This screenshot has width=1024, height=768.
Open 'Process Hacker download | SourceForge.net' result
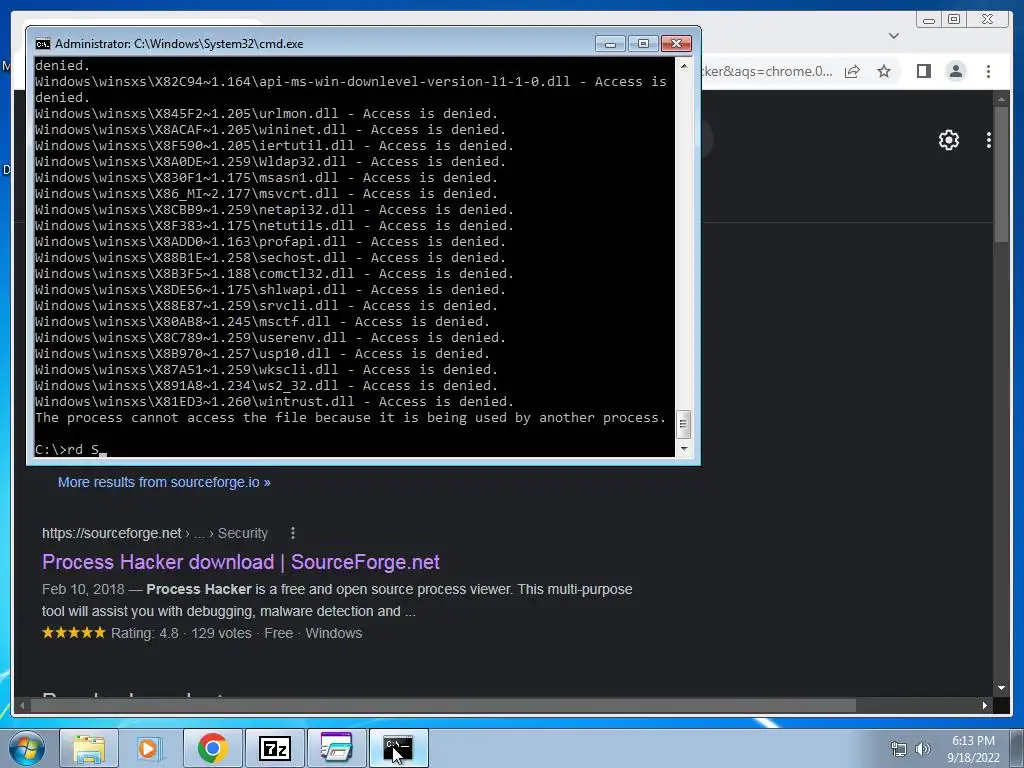(240, 562)
